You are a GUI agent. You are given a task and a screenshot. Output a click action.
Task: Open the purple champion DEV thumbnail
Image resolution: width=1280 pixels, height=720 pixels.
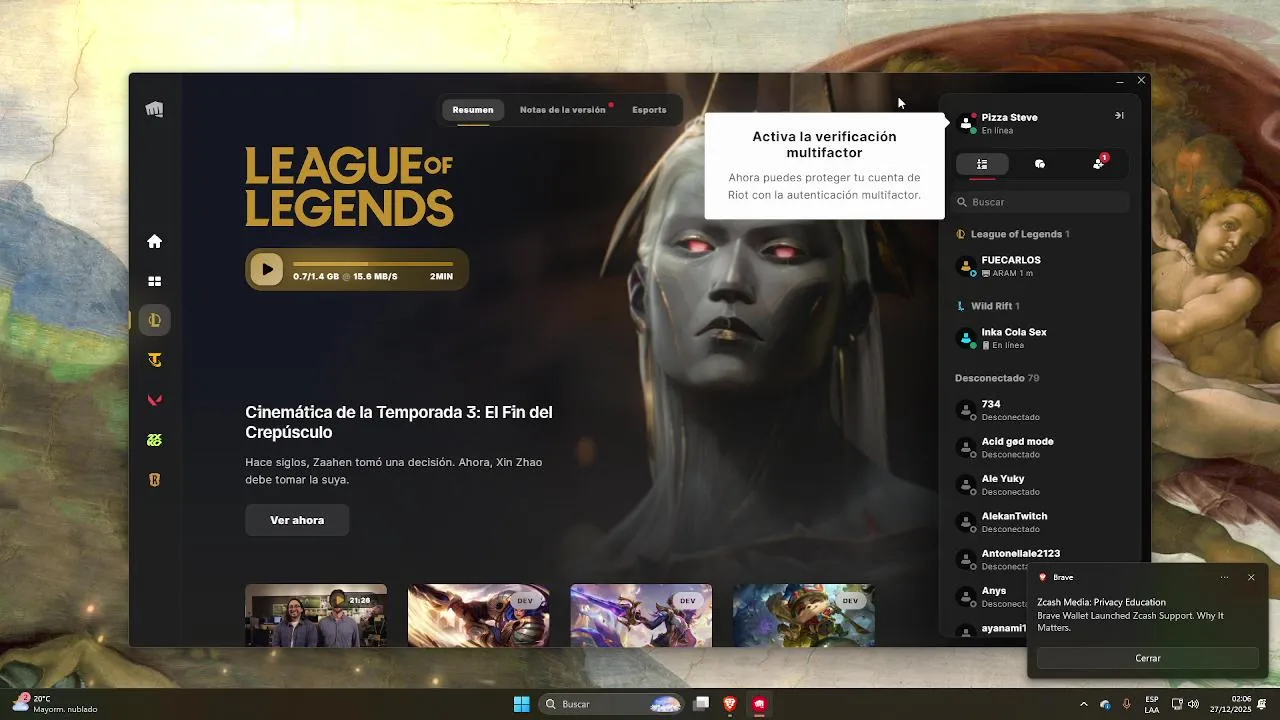click(641, 614)
